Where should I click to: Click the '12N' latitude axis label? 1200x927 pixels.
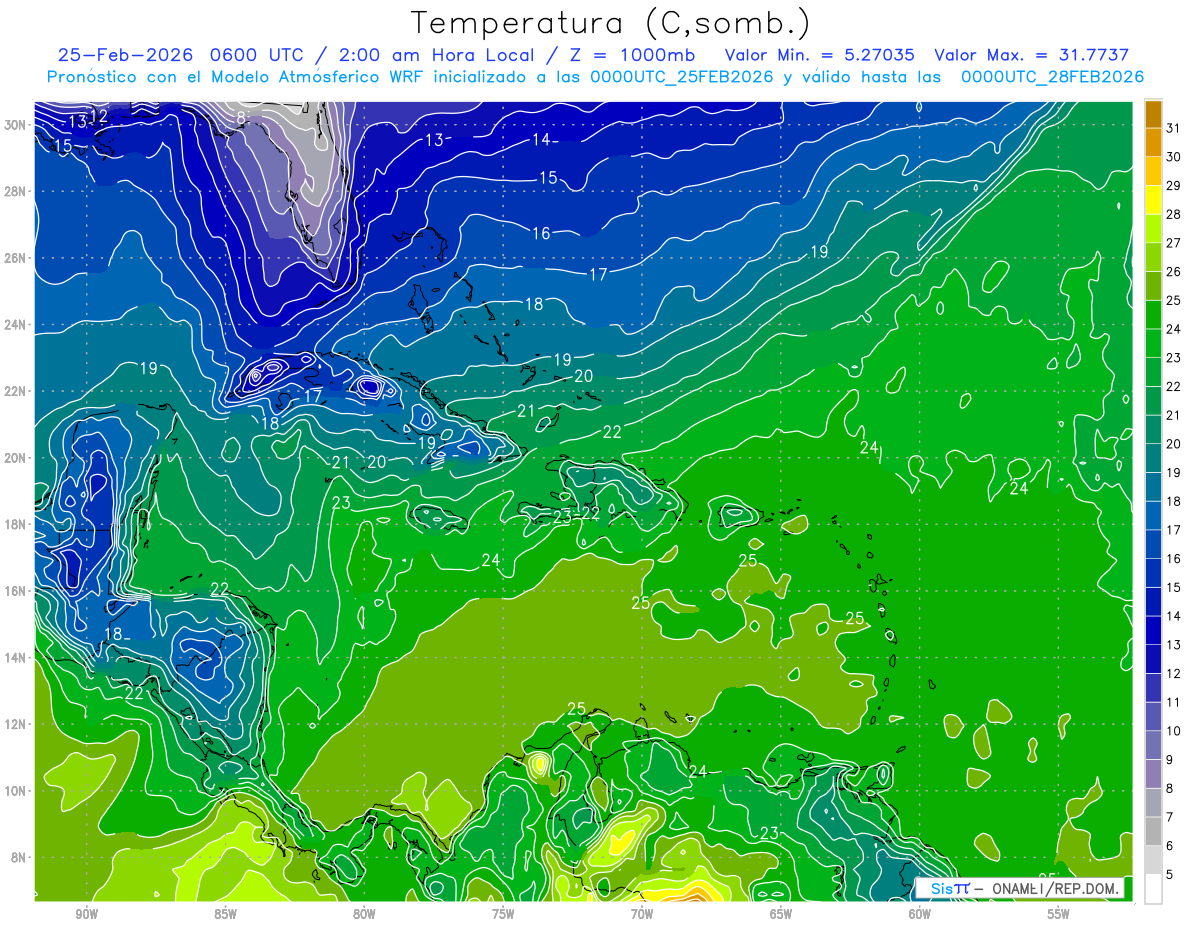point(15,723)
